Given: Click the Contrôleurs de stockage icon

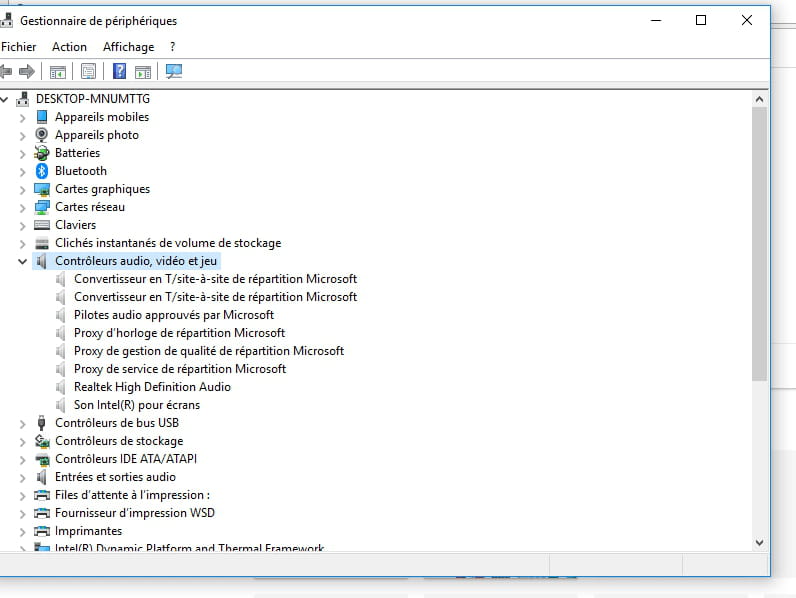Looking at the screenshot, I should coord(42,441).
